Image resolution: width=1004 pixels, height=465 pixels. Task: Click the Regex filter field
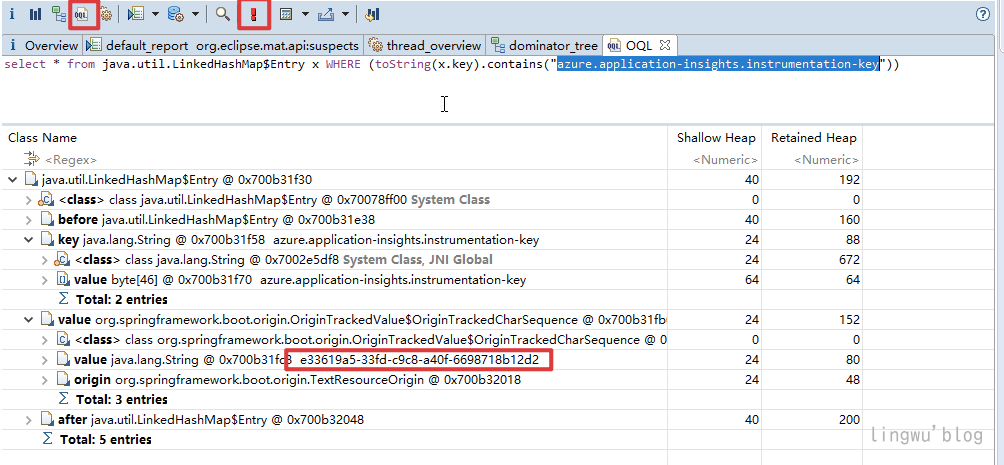pos(70,160)
